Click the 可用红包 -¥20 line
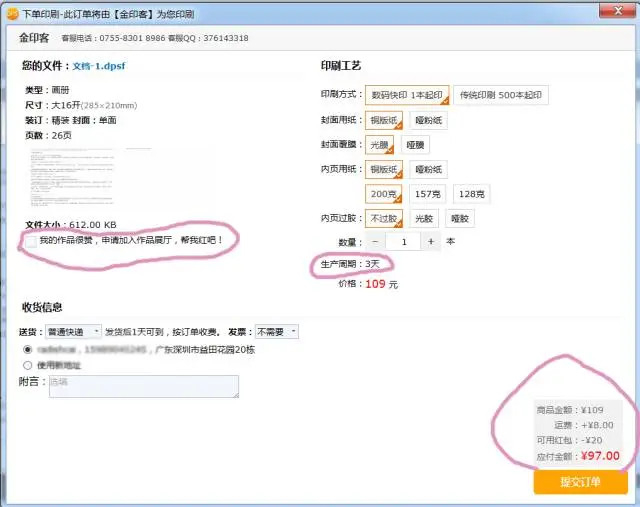The height and width of the screenshot is (507, 640). [x=569, y=440]
